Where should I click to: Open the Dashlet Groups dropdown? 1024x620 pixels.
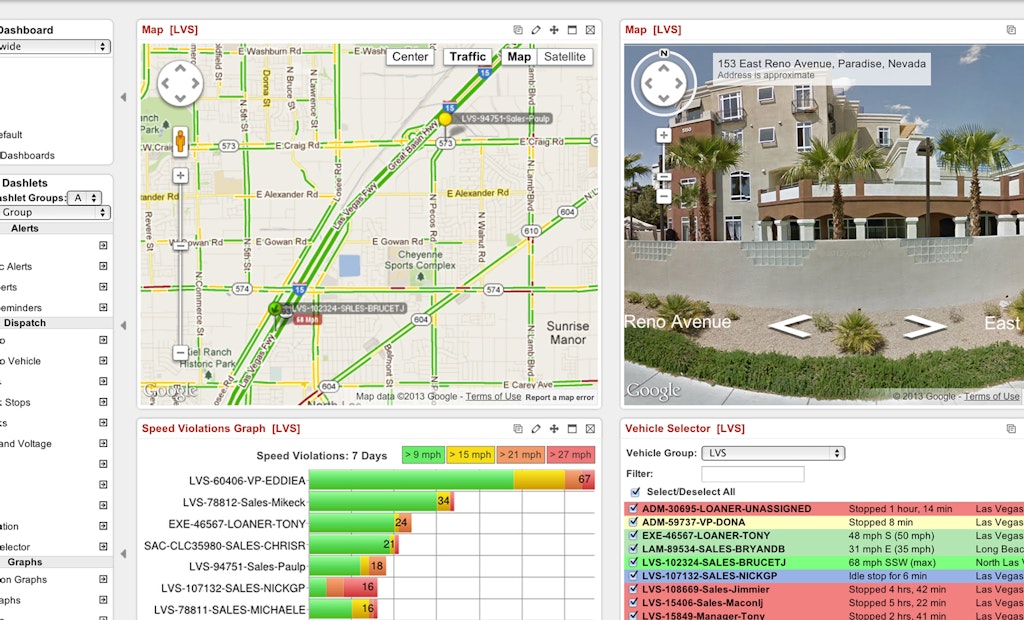coord(88,198)
